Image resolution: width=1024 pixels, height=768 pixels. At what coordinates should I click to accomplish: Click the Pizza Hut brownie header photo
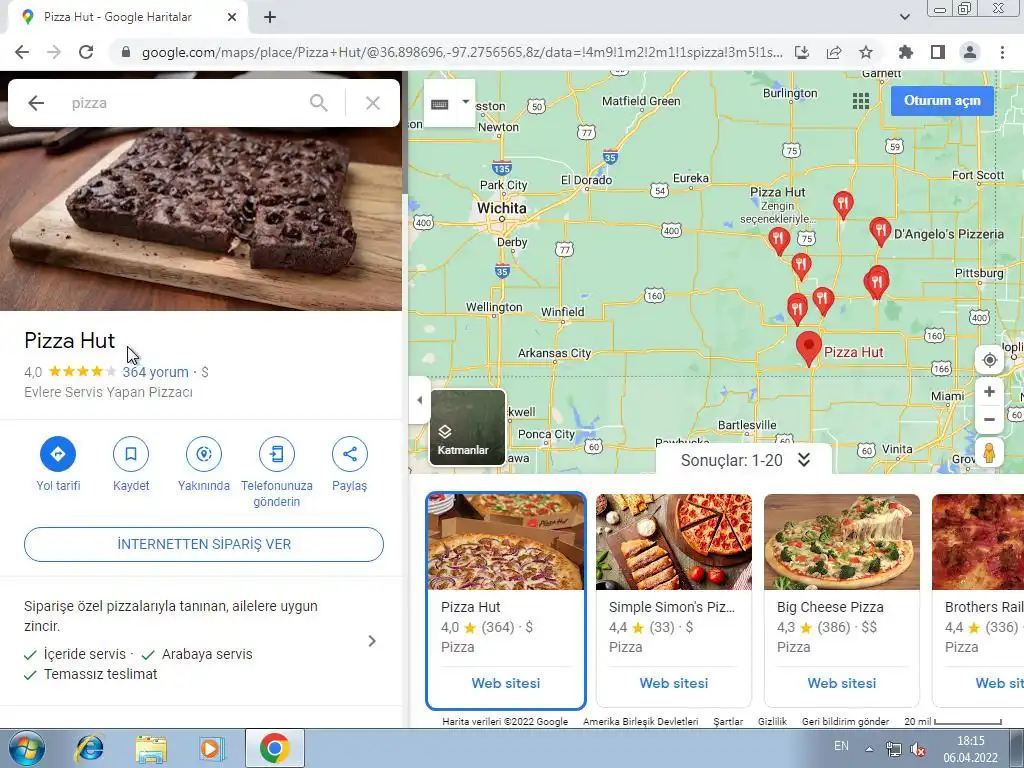pos(201,219)
